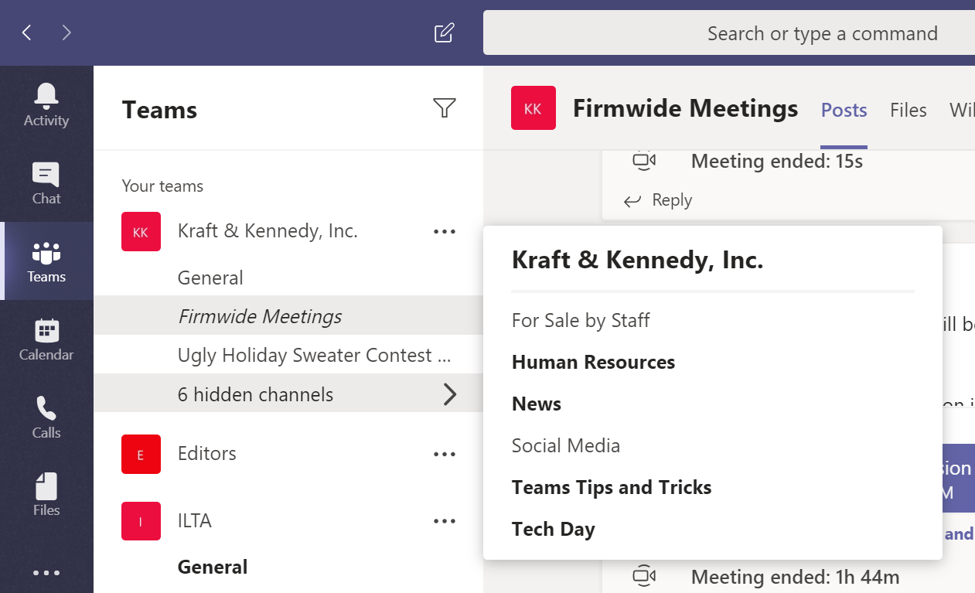The width and height of the screenshot is (975, 593).
Task: Click Reply under the ended meeting
Action: [x=658, y=200]
